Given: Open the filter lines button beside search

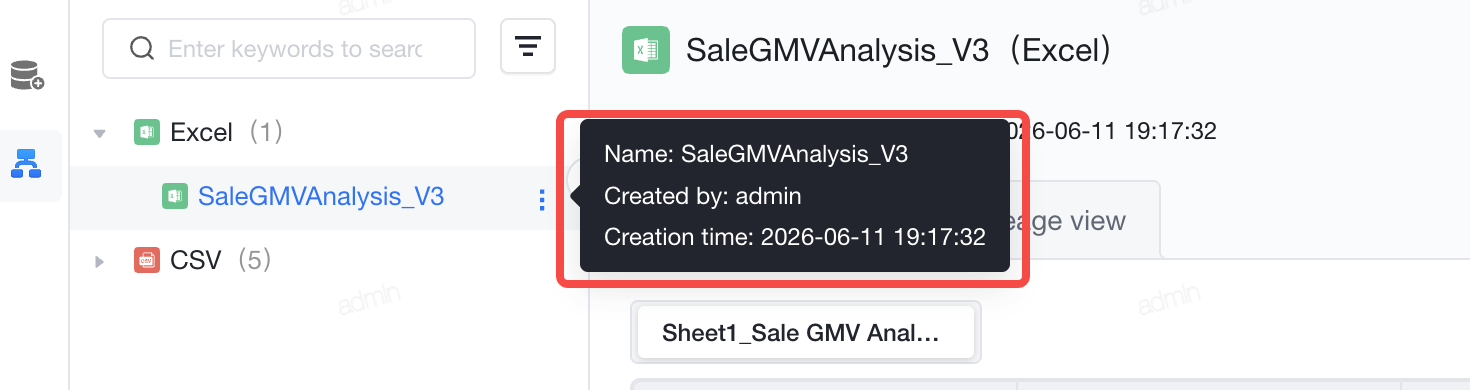Looking at the screenshot, I should click(528, 46).
